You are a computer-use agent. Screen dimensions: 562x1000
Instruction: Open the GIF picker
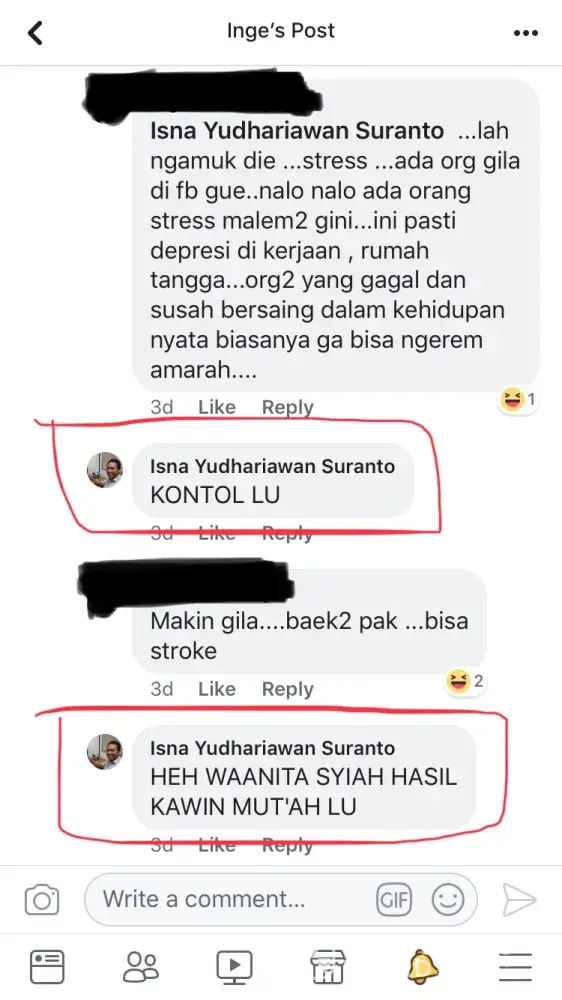[394, 900]
